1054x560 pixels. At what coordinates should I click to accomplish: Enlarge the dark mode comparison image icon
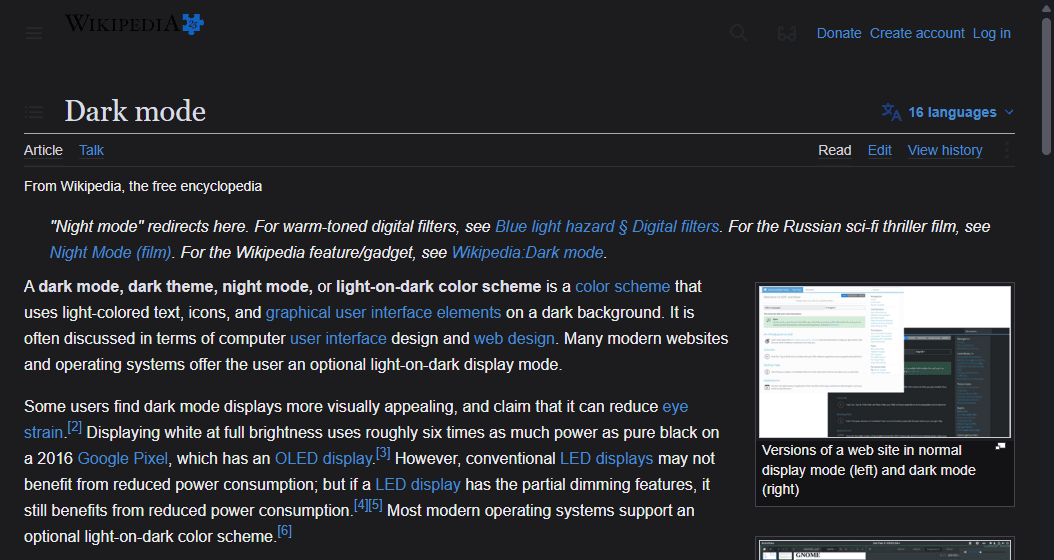click(x=1000, y=446)
